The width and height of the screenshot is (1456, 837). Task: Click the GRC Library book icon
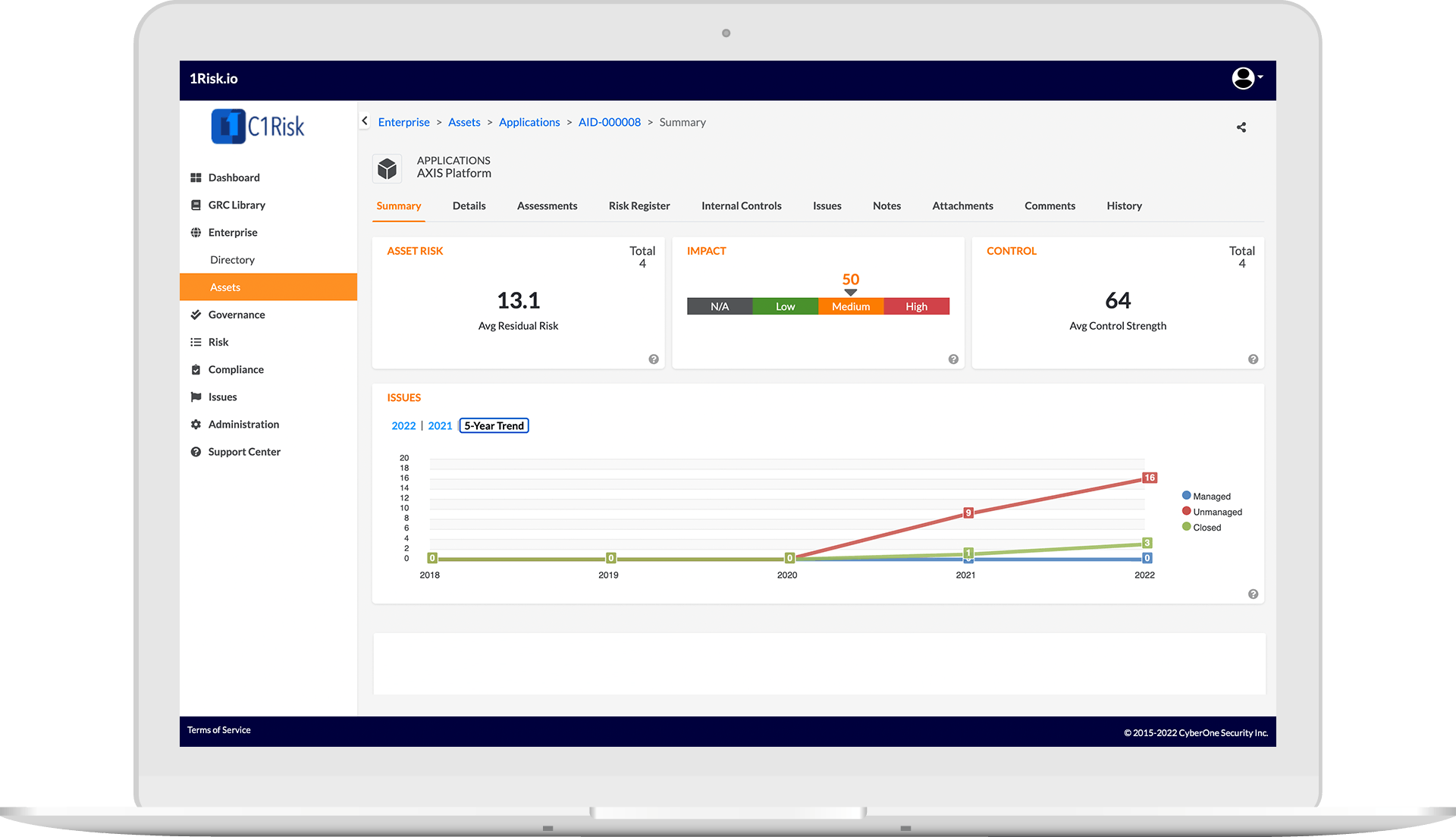tap(196, 205)
